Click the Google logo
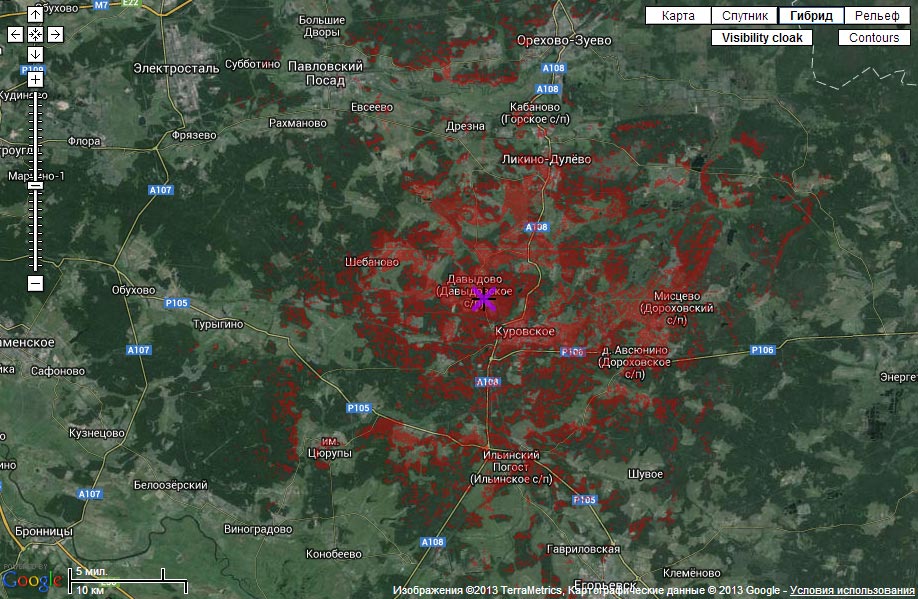This screenshot has width=918, height=599. pyautogui.click(x=32, y=580)
